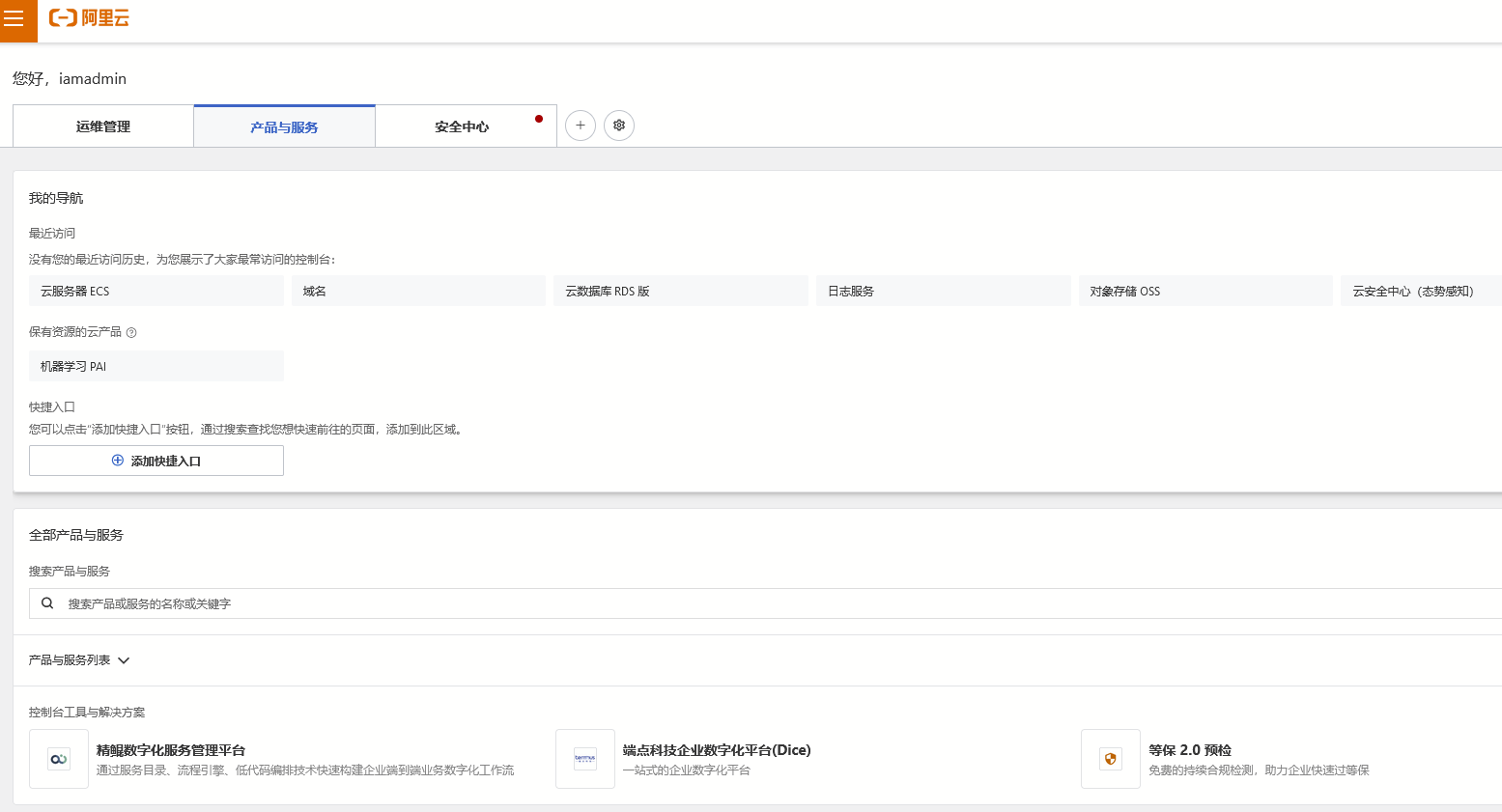Click the search magnifier icon
1502x812 pixels.
point(47,603)
